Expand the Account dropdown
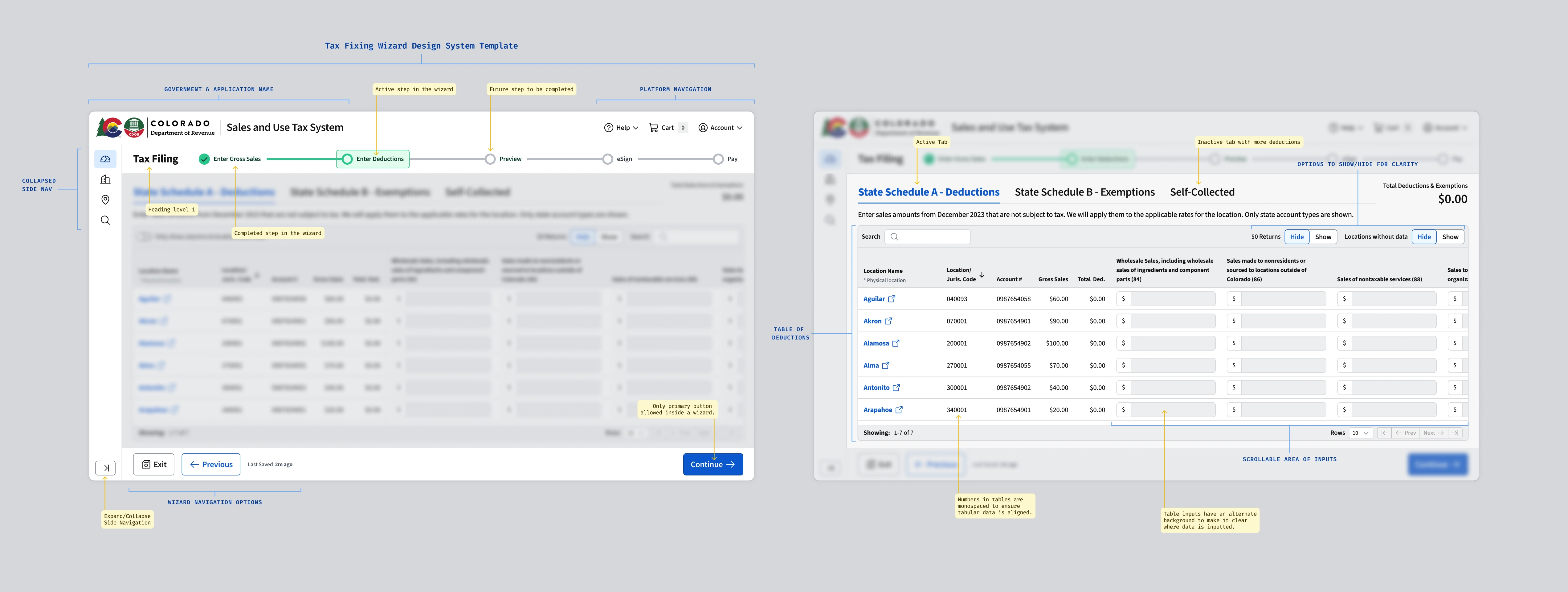 click(720, 128)
